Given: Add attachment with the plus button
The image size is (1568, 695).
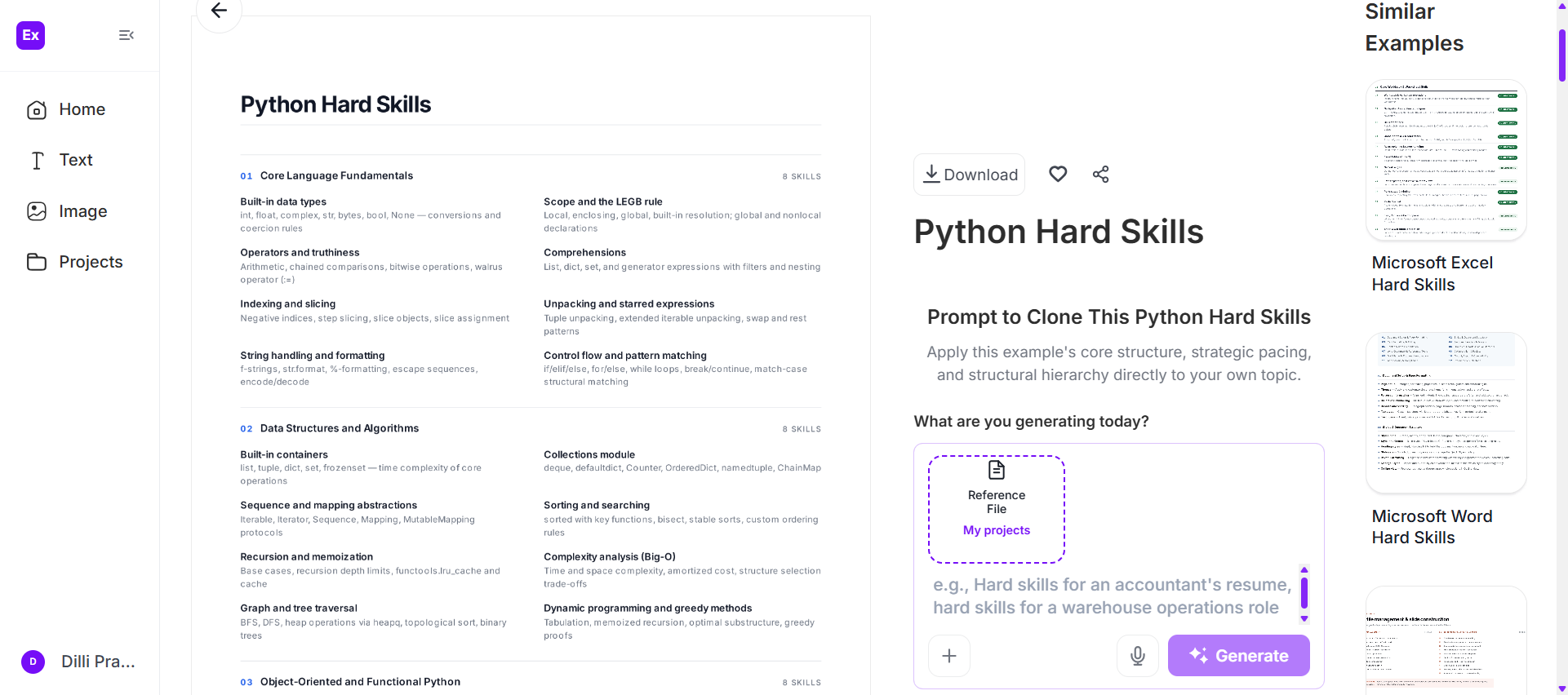Looking at the screenshot, I should click(949, 656).
